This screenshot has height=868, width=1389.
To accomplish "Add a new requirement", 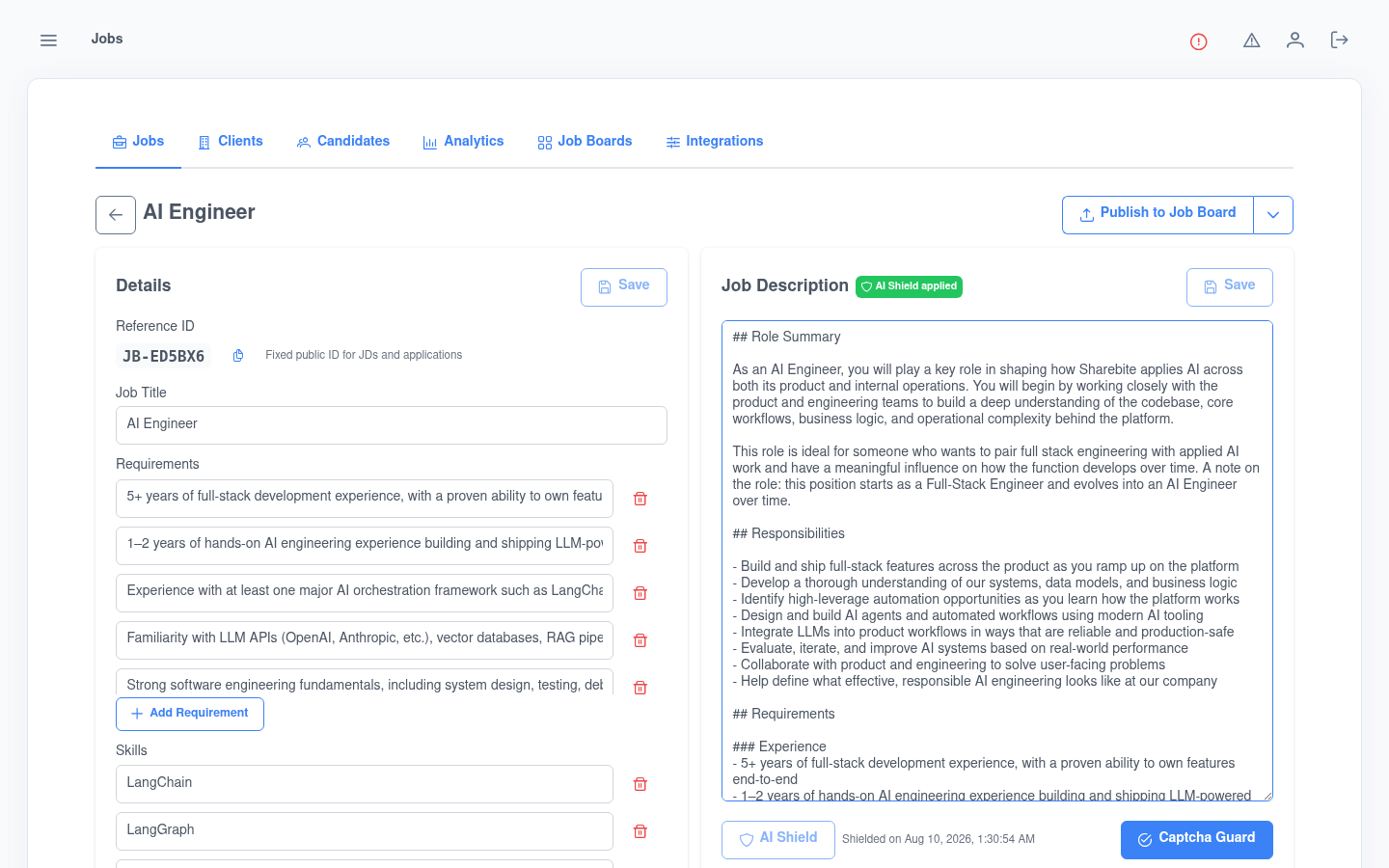I will (x=190, y=714).
